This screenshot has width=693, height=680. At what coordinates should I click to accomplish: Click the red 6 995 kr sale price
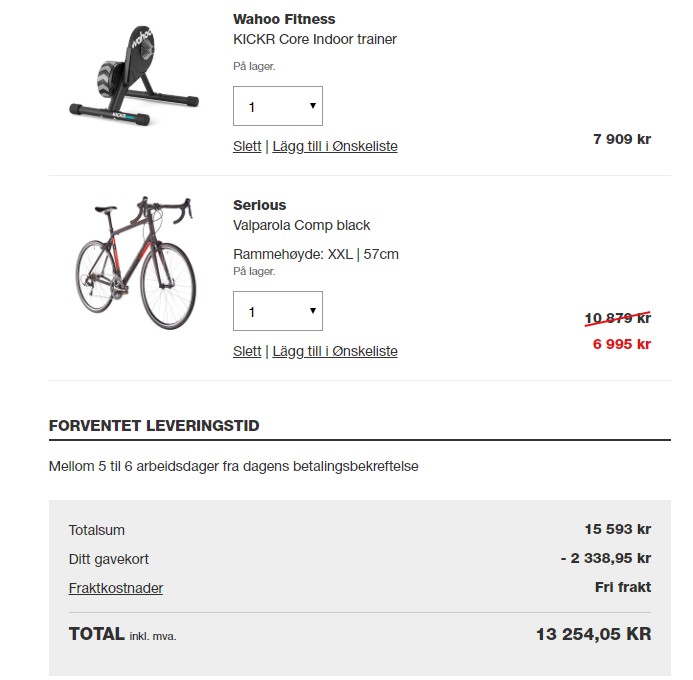coord(622,344)
